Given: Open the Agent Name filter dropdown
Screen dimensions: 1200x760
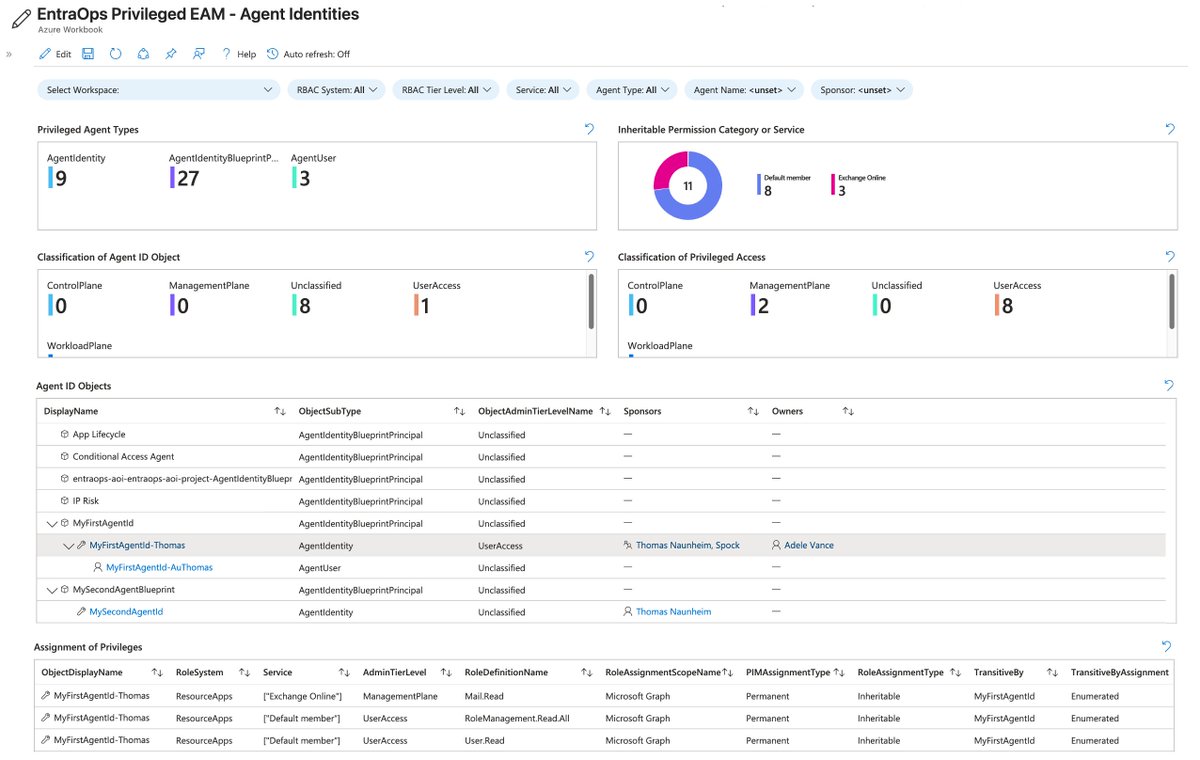Looking at the screenshot, I should pyautogui.click(x=744, y=90).
